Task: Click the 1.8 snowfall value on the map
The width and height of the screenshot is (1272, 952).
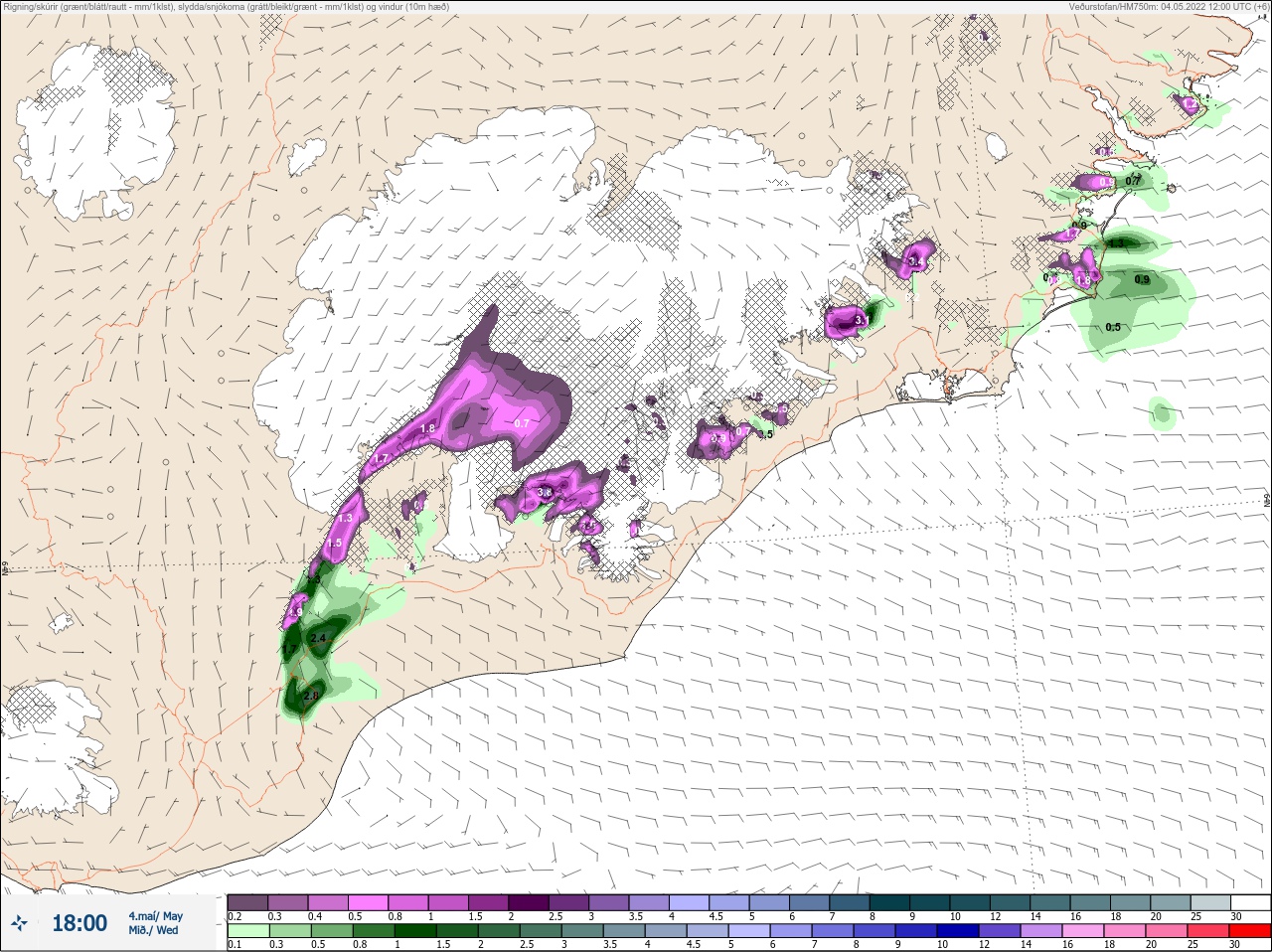Action: coord(427,428)
